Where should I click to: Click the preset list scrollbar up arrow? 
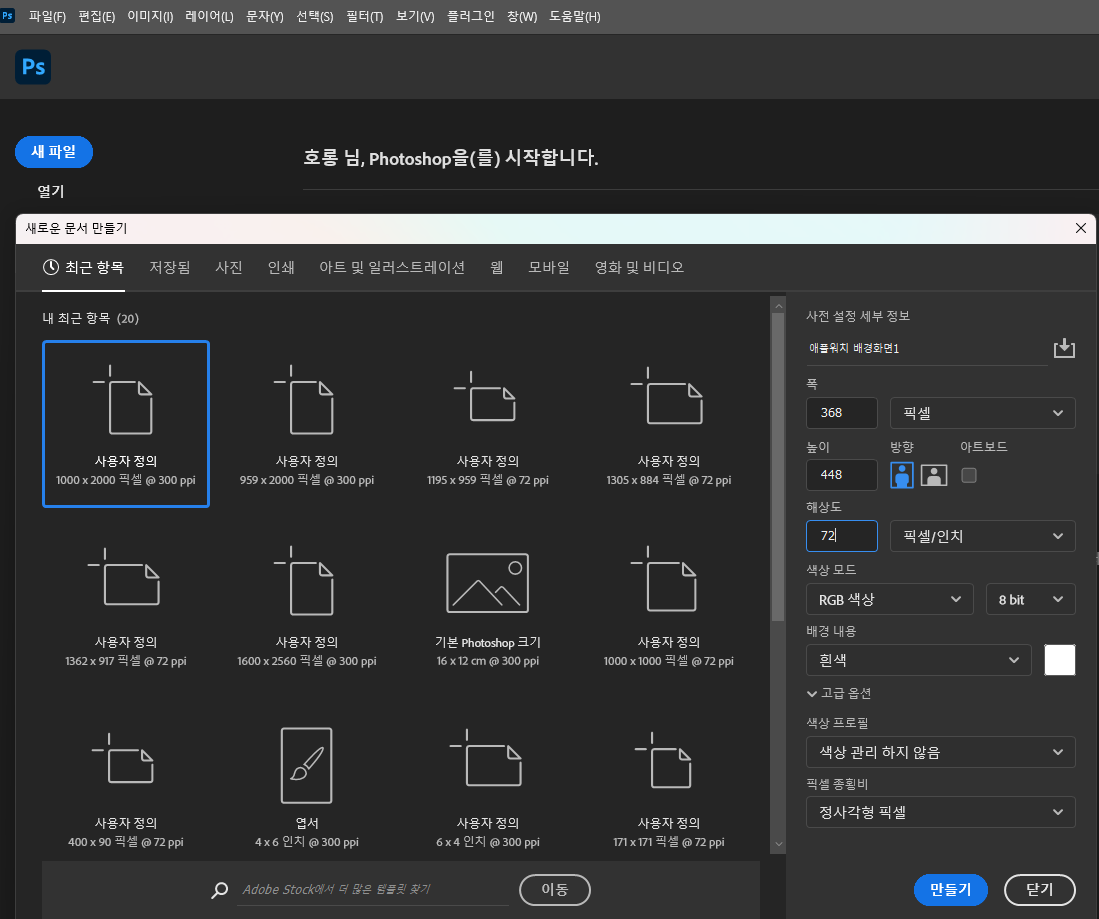[778, 306]
